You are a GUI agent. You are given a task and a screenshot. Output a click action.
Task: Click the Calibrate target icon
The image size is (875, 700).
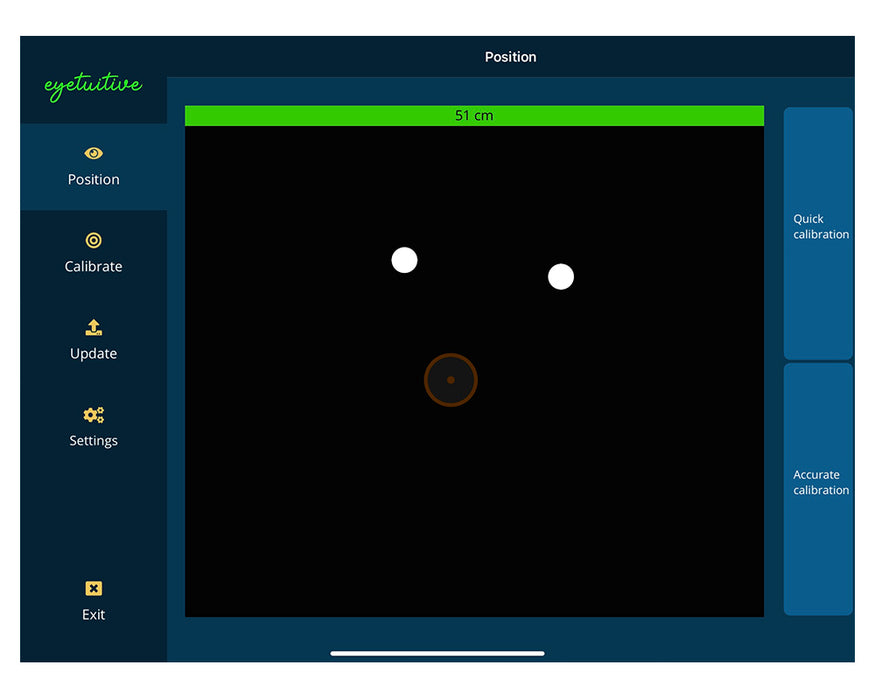(x=93, y=240)
